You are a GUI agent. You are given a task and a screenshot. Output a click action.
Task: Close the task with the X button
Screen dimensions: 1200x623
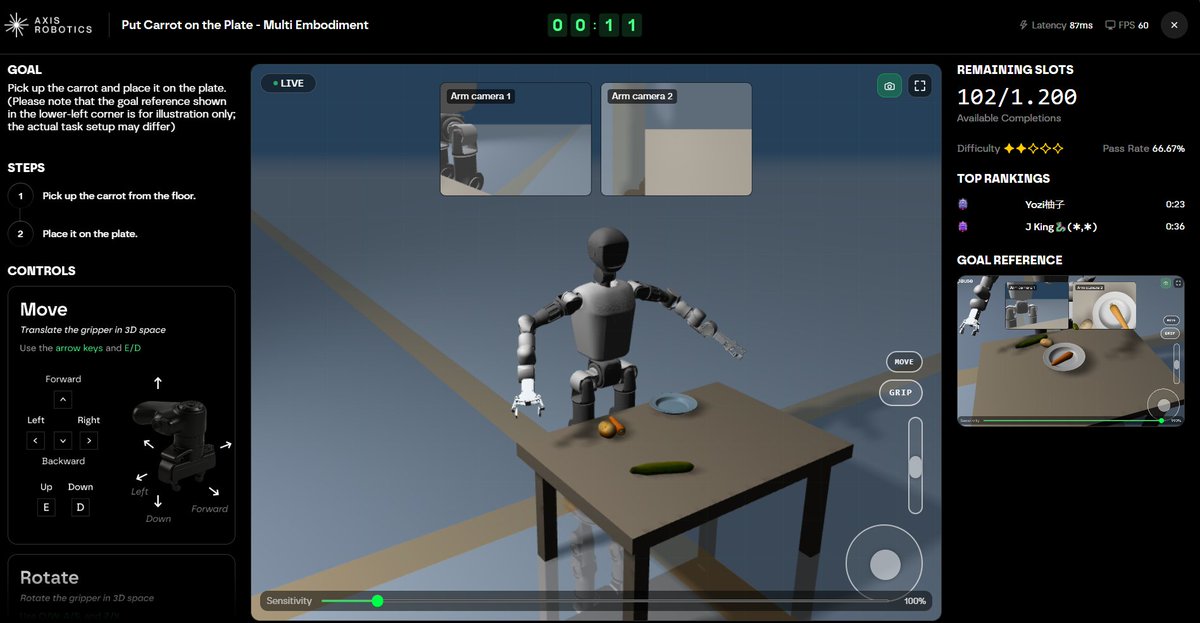click(x=1174, y=25)
